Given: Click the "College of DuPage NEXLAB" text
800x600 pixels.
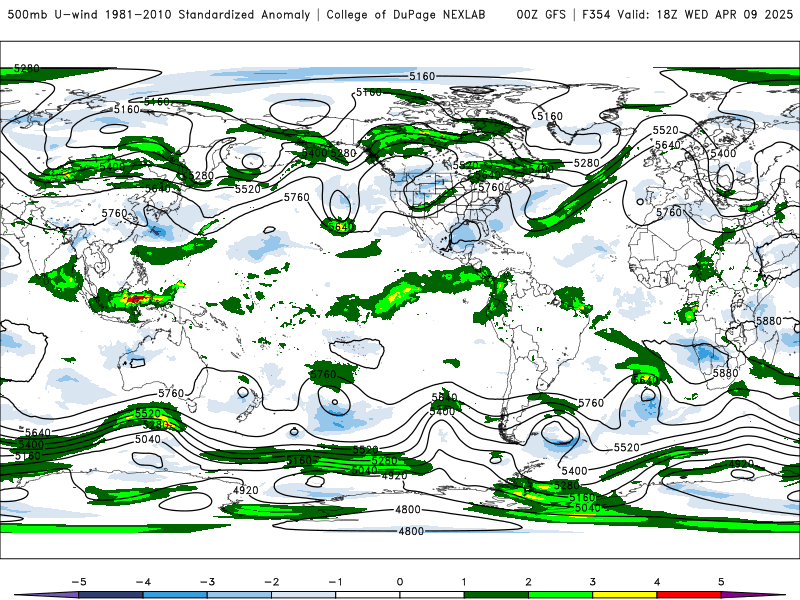Looking at the screenshot, I should 406,15.
